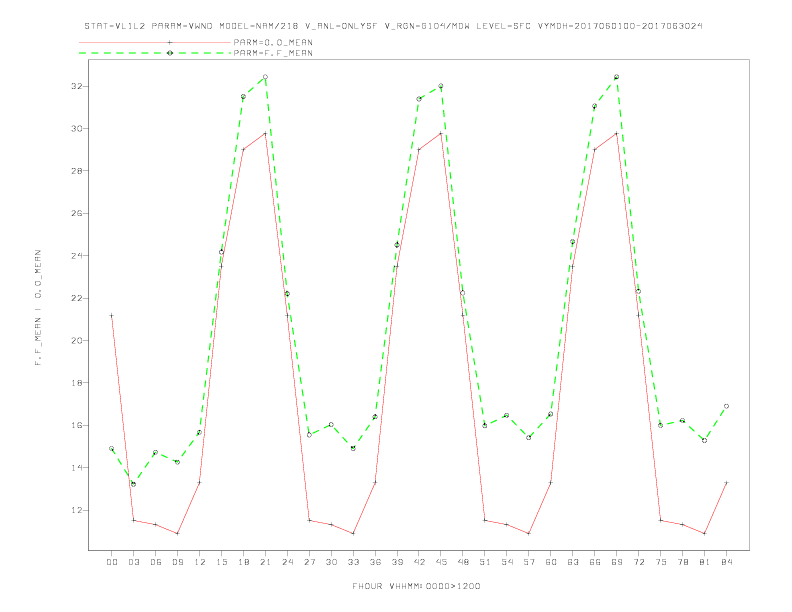Viewport: 792px width, 612px height.
Task: Click x-axis forecast hour label 24
Action: [x=287, y=562]
